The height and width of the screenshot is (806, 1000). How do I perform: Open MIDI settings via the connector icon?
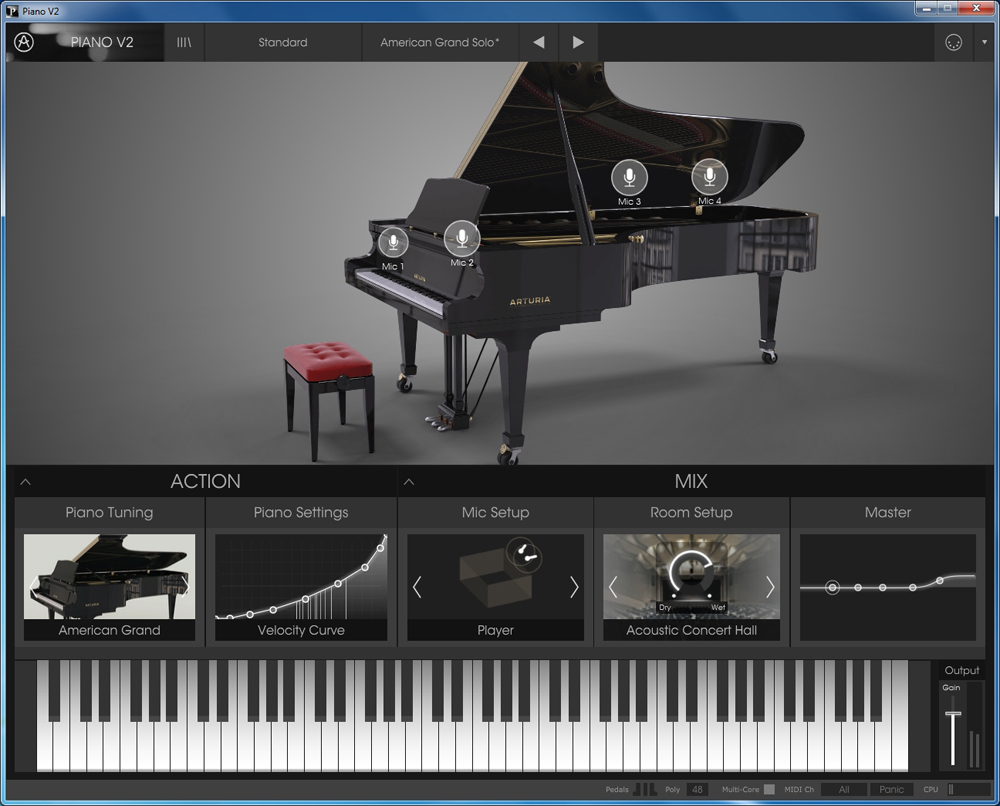(x=952, y=43)
